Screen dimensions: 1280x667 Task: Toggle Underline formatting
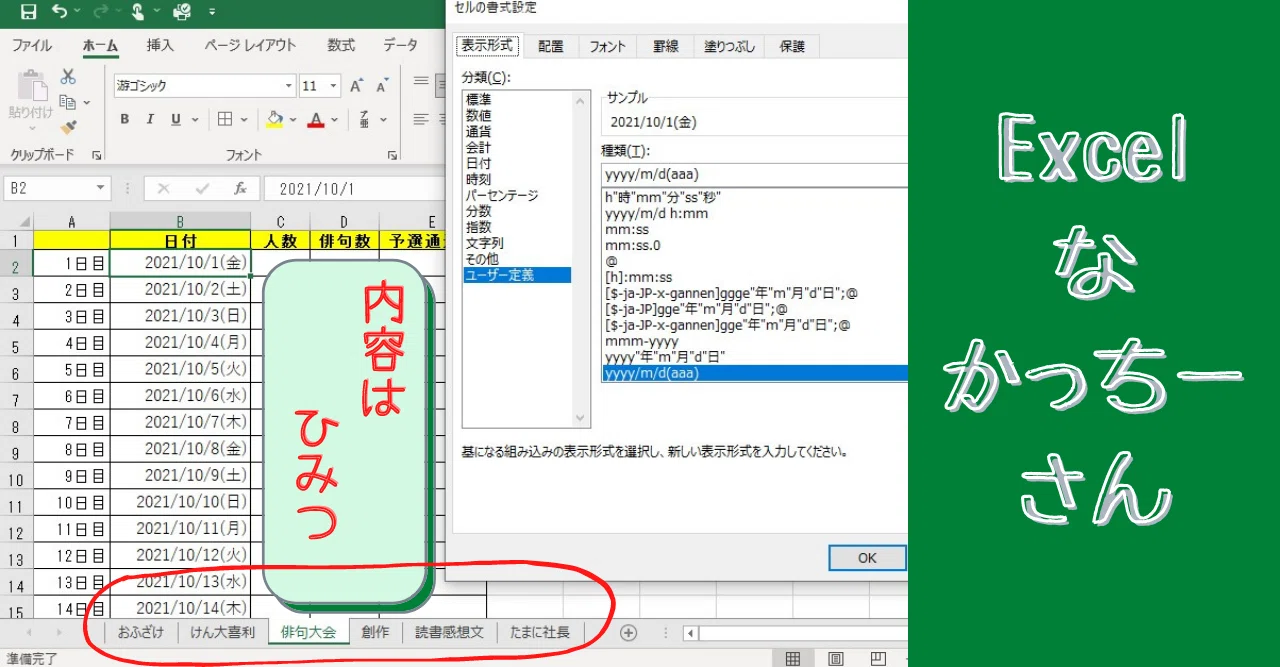pos(176,120)
